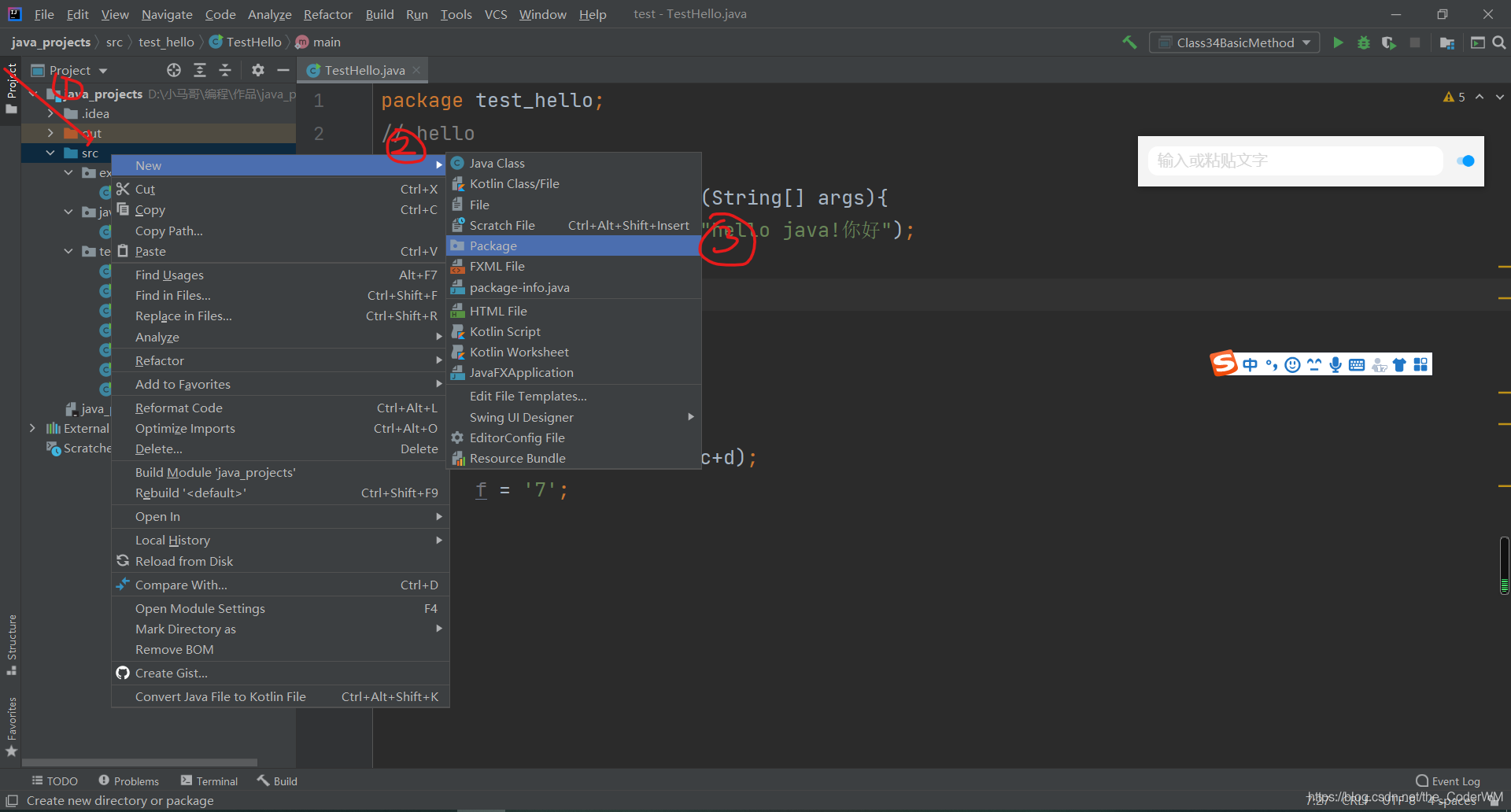Click the Sogou voice input microphone
The width and height of the screenshot is (1511, 812).
1336,364
